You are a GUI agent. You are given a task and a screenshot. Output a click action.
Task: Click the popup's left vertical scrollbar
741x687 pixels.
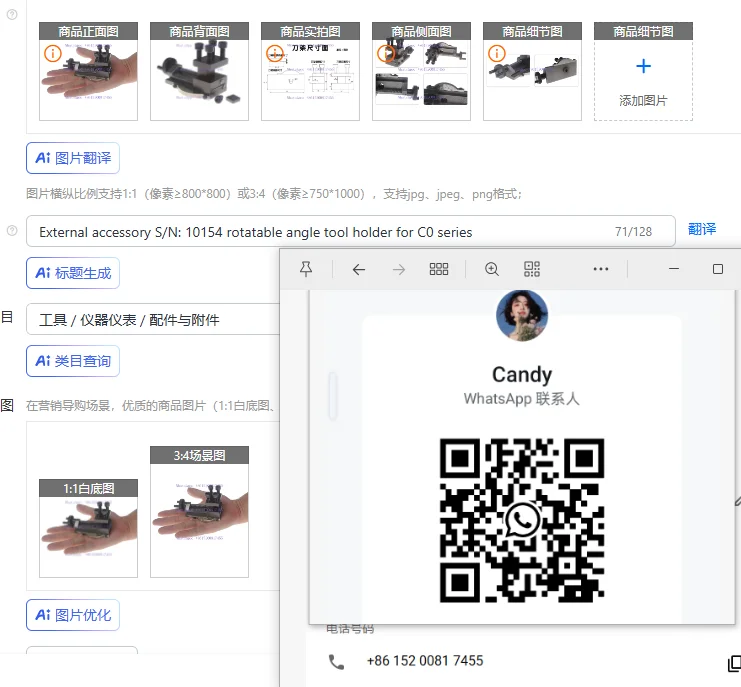point(333,396)
